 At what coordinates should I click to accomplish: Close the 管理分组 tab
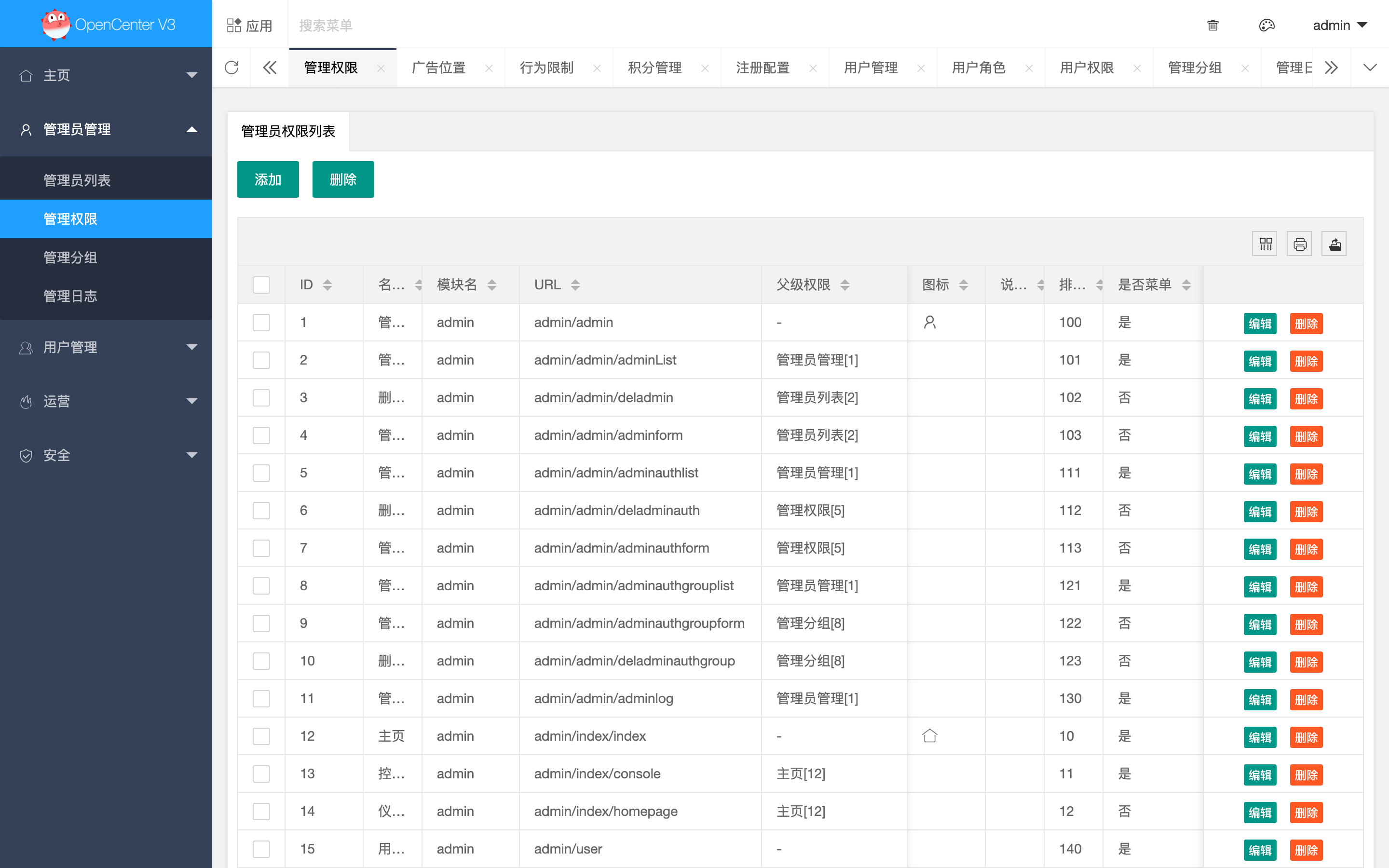(x=1245, y=68)
